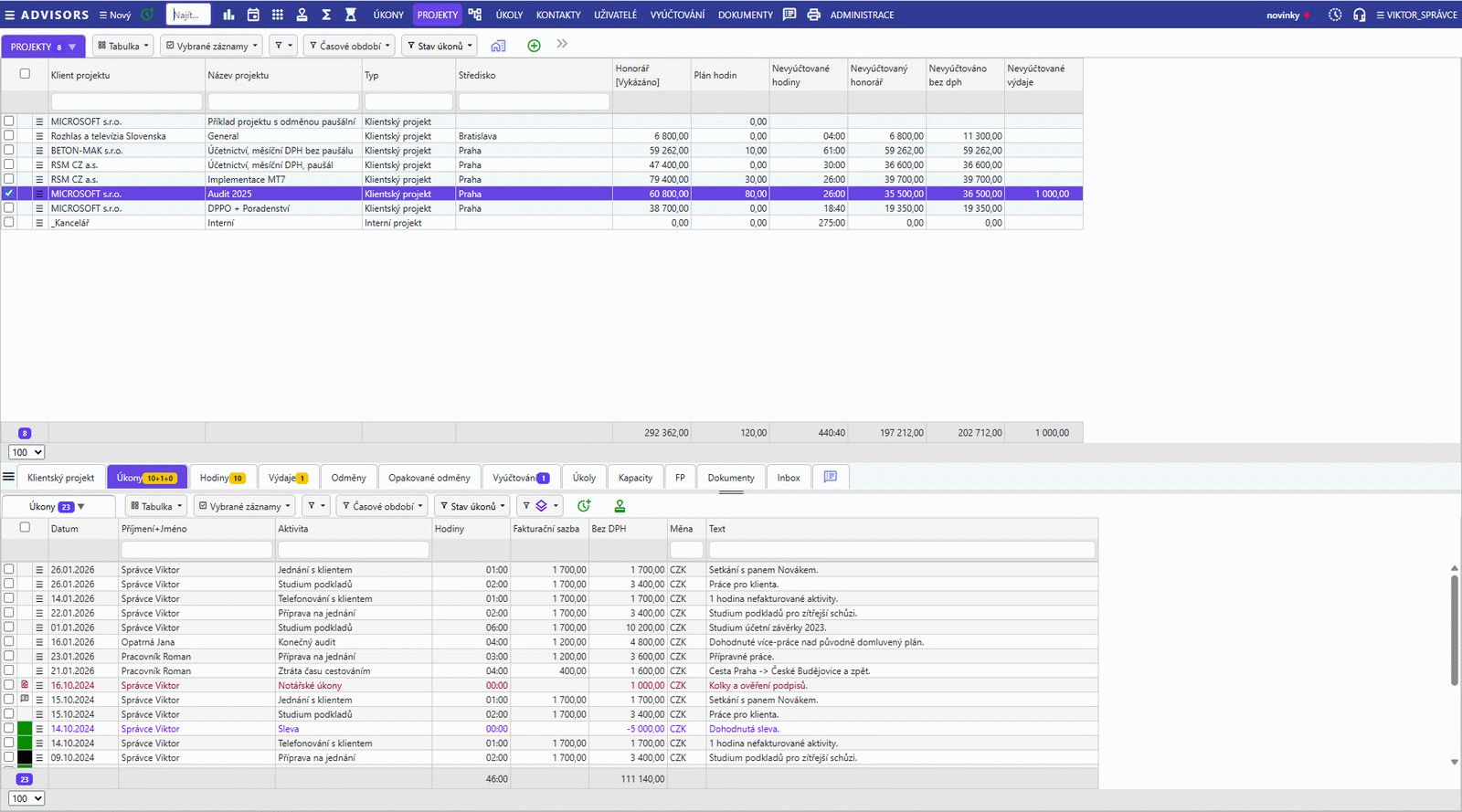Image resolution: width=1462 pixels, height=812 pixels.
Task: Open the novinky link
Action: [1283, 15]
